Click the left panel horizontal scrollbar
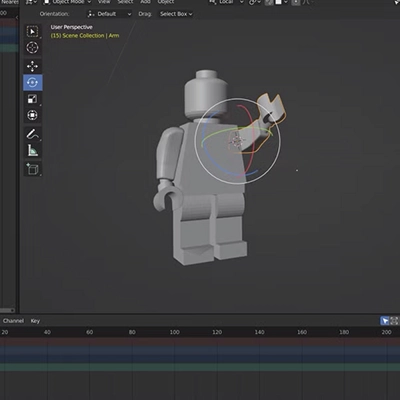Viewport: 400px width, 400px height. pos(7,310)
